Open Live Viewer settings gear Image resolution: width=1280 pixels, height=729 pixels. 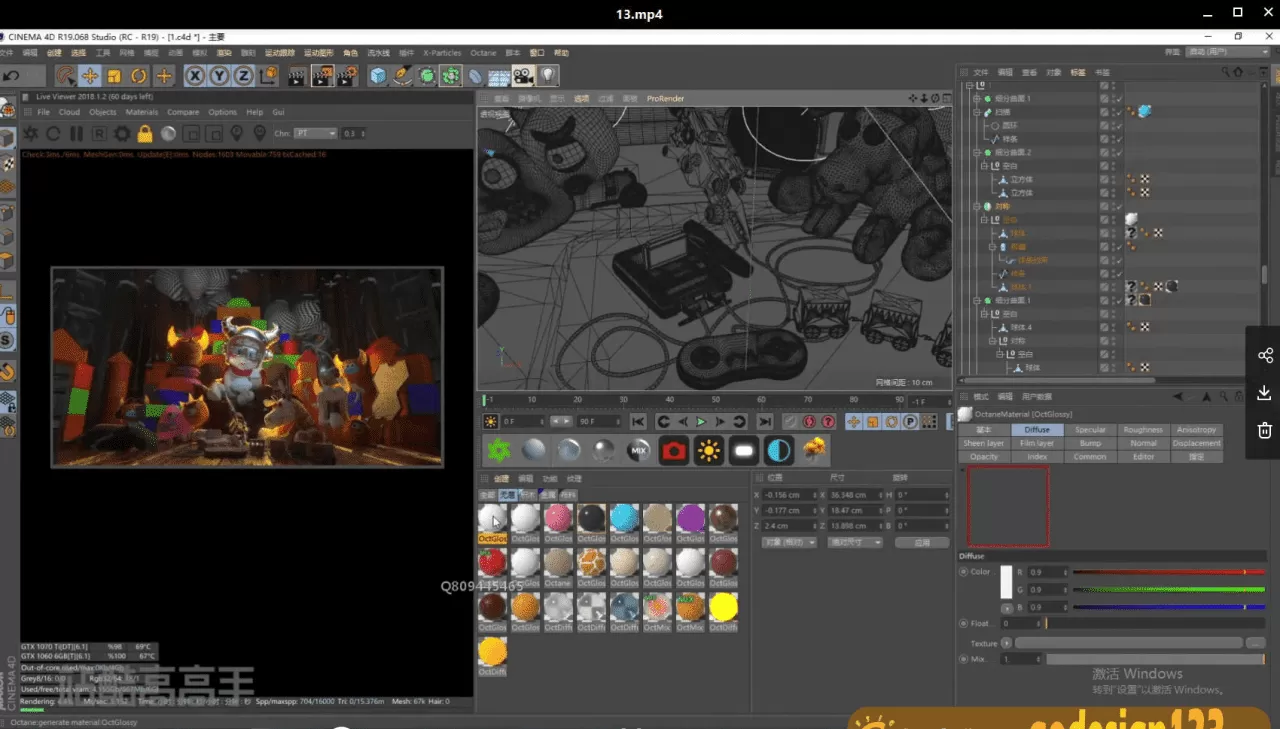pos(122,133)
